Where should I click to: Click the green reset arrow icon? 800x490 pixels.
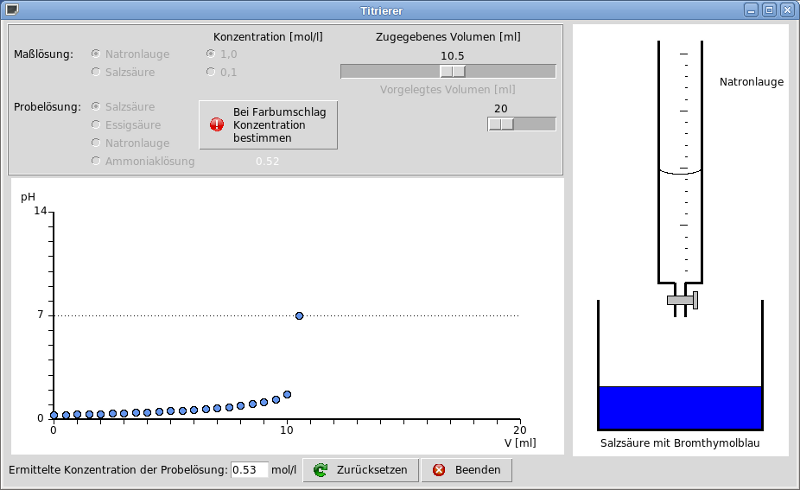[320, 470]
